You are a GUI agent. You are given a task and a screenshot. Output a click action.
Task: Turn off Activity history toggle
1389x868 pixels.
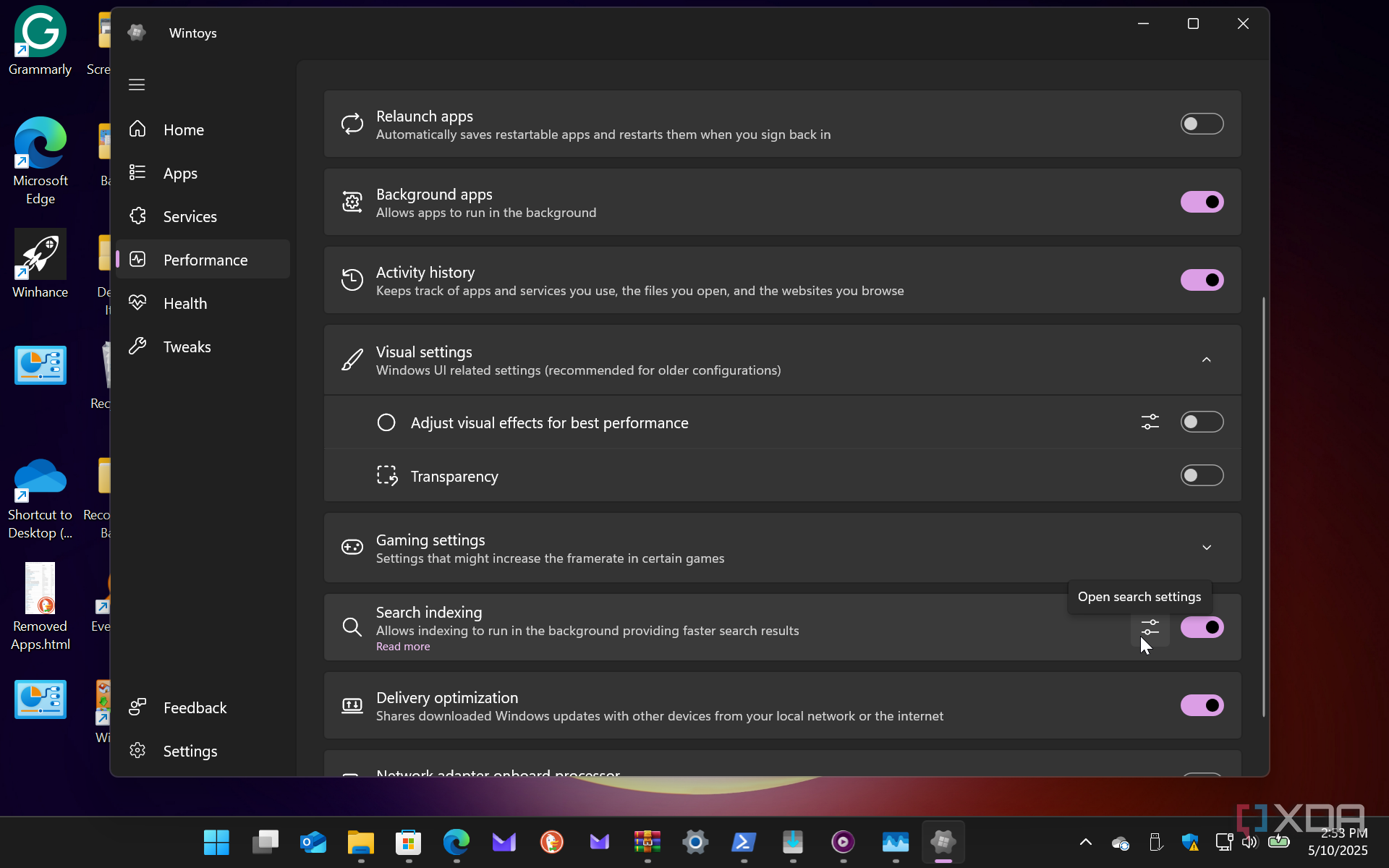coord(1202,280)
